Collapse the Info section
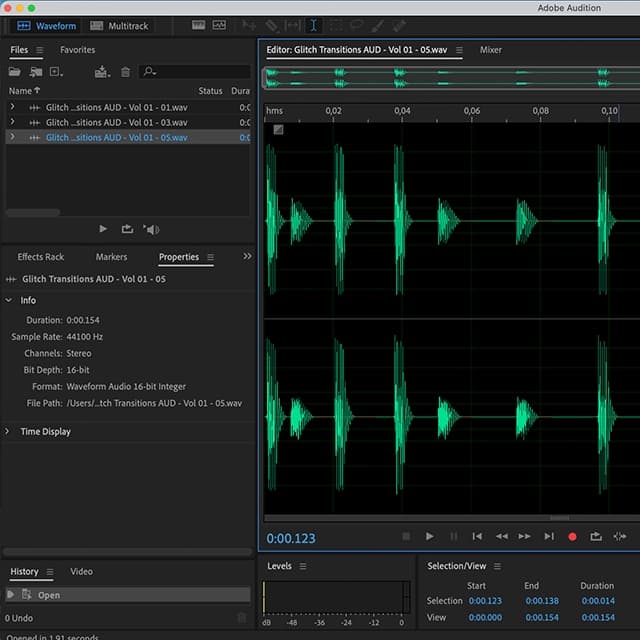The image size is (640, 640). coord(10,300)
